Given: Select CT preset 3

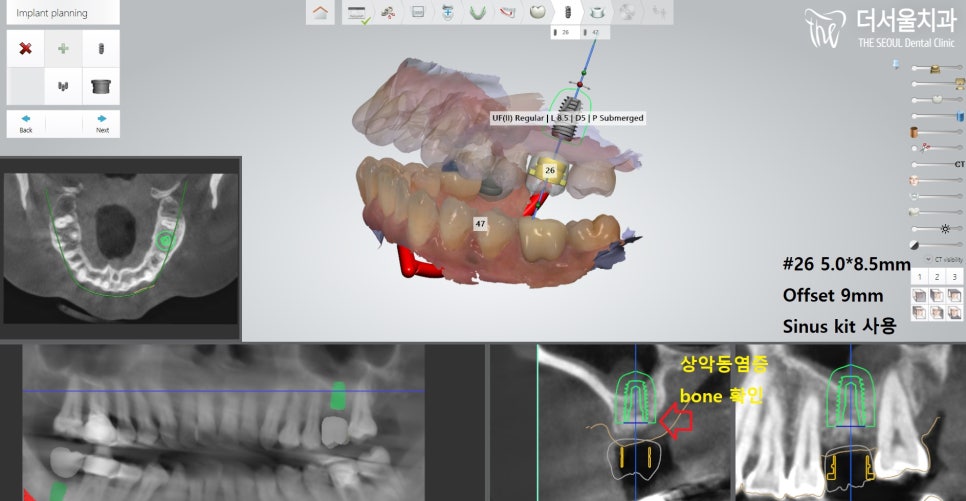Looking at the screenshot, I should 954,277.
